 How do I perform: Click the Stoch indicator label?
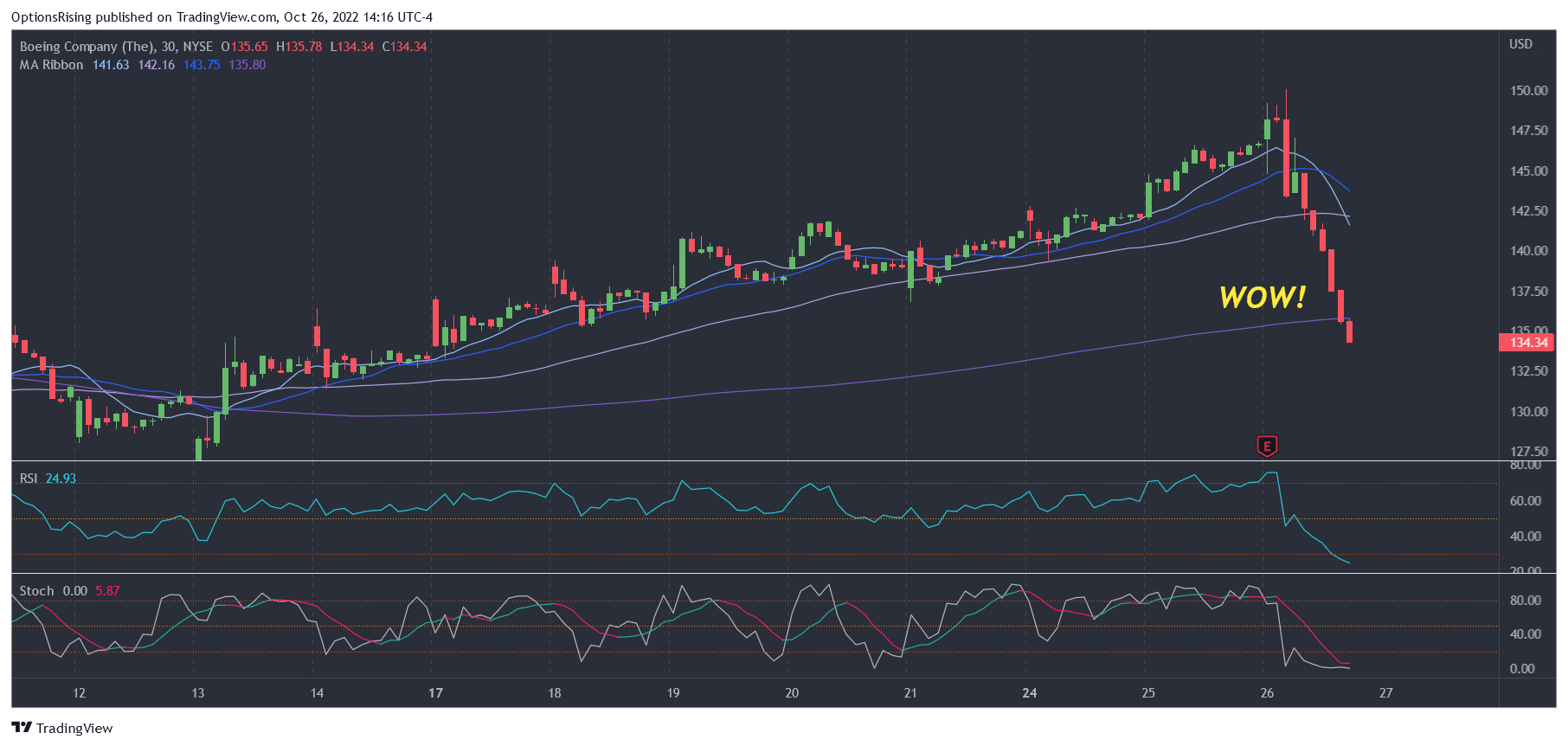click(x=36, y=591)
